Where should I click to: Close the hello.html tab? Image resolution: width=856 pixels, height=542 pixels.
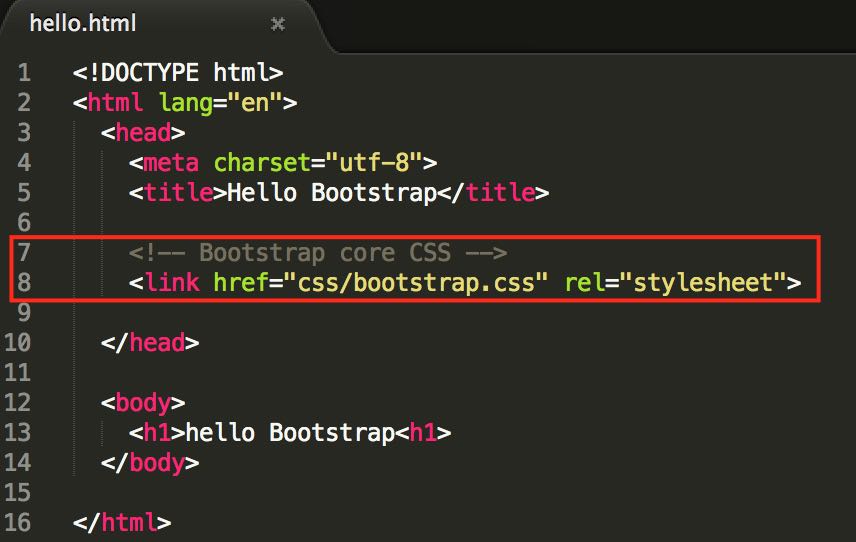(x=278, y=23)
